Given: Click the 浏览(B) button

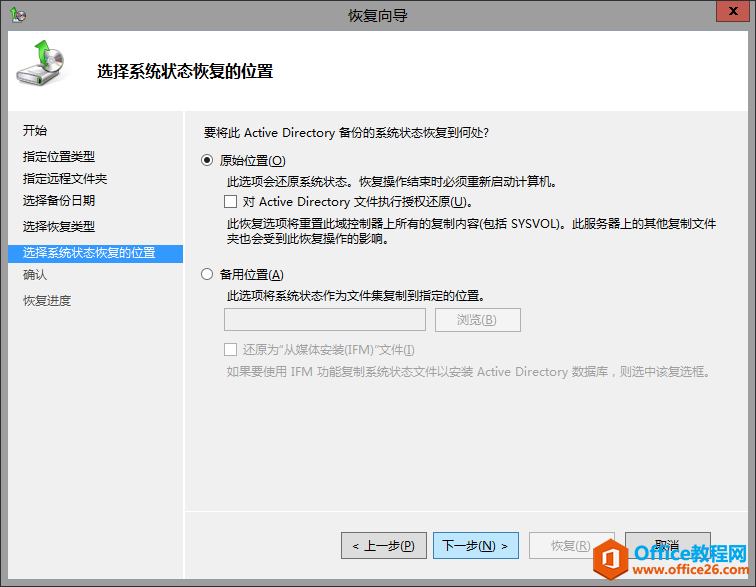Looking at the screenshot, I should point(477,320).
